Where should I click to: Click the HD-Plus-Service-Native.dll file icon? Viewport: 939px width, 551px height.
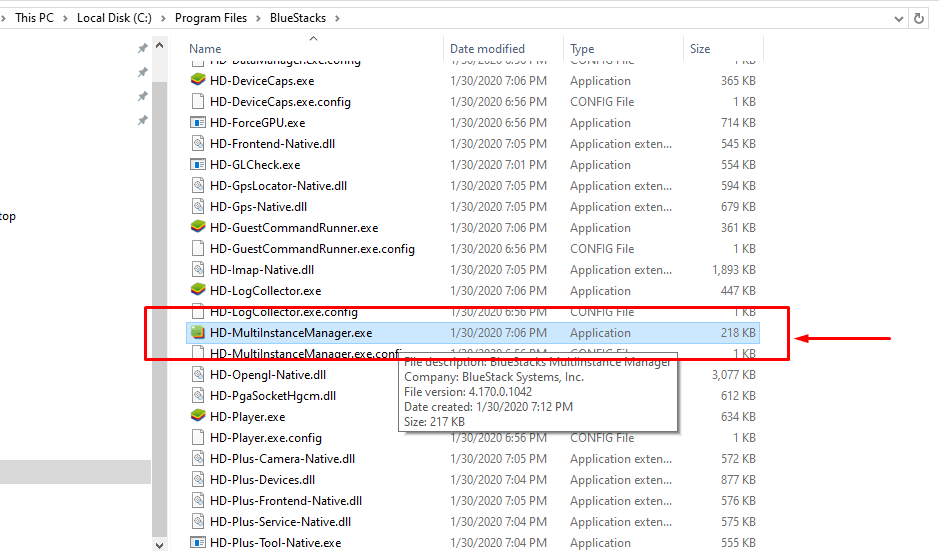(x=198, y=521)
